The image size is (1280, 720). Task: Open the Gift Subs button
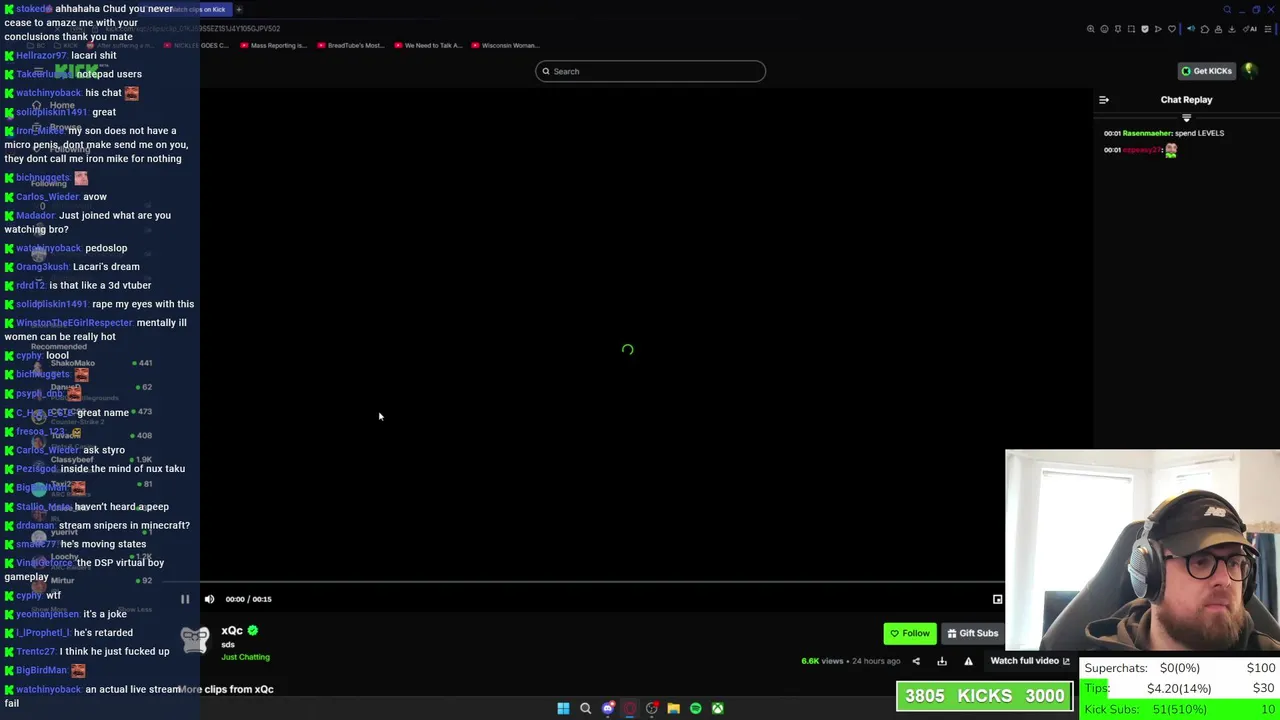coord(973,633)
